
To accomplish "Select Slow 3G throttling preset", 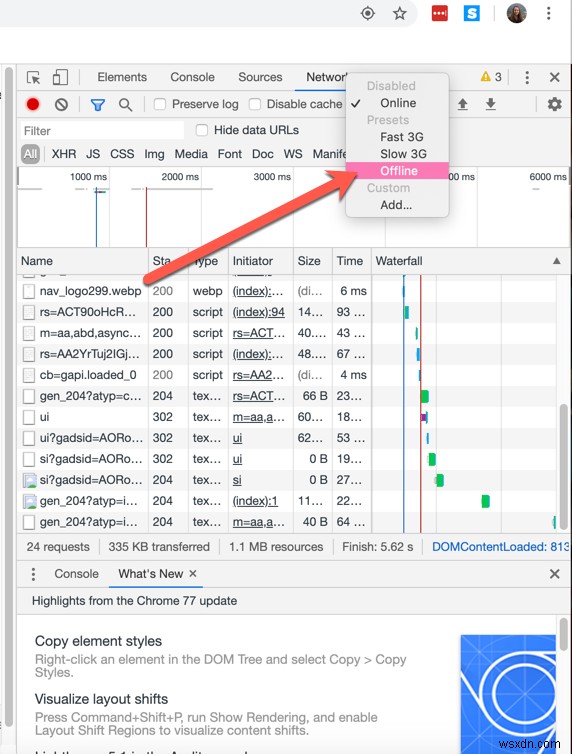I will coord(398,154).
